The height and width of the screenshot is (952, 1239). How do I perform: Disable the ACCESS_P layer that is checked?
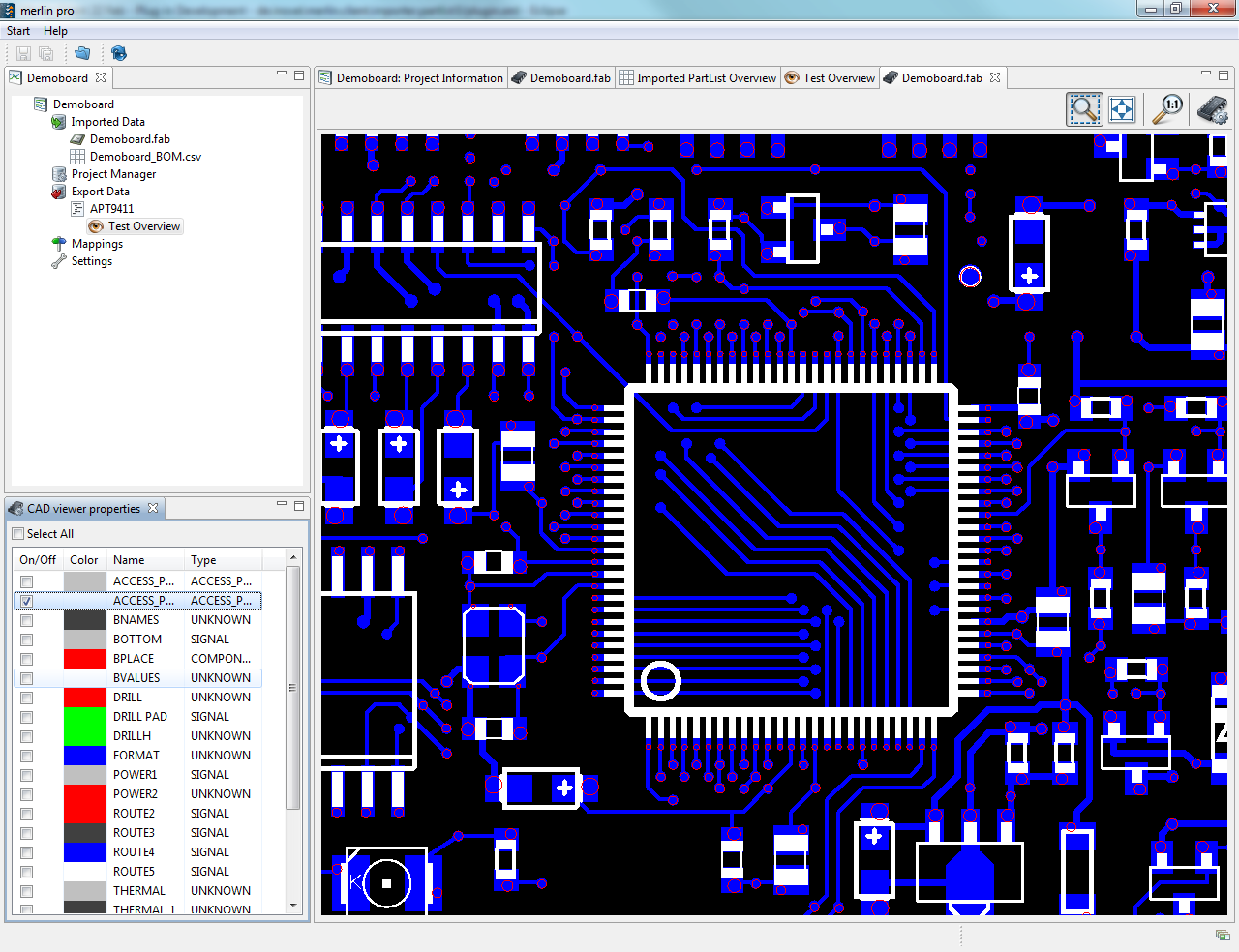(x=24, y=600)
